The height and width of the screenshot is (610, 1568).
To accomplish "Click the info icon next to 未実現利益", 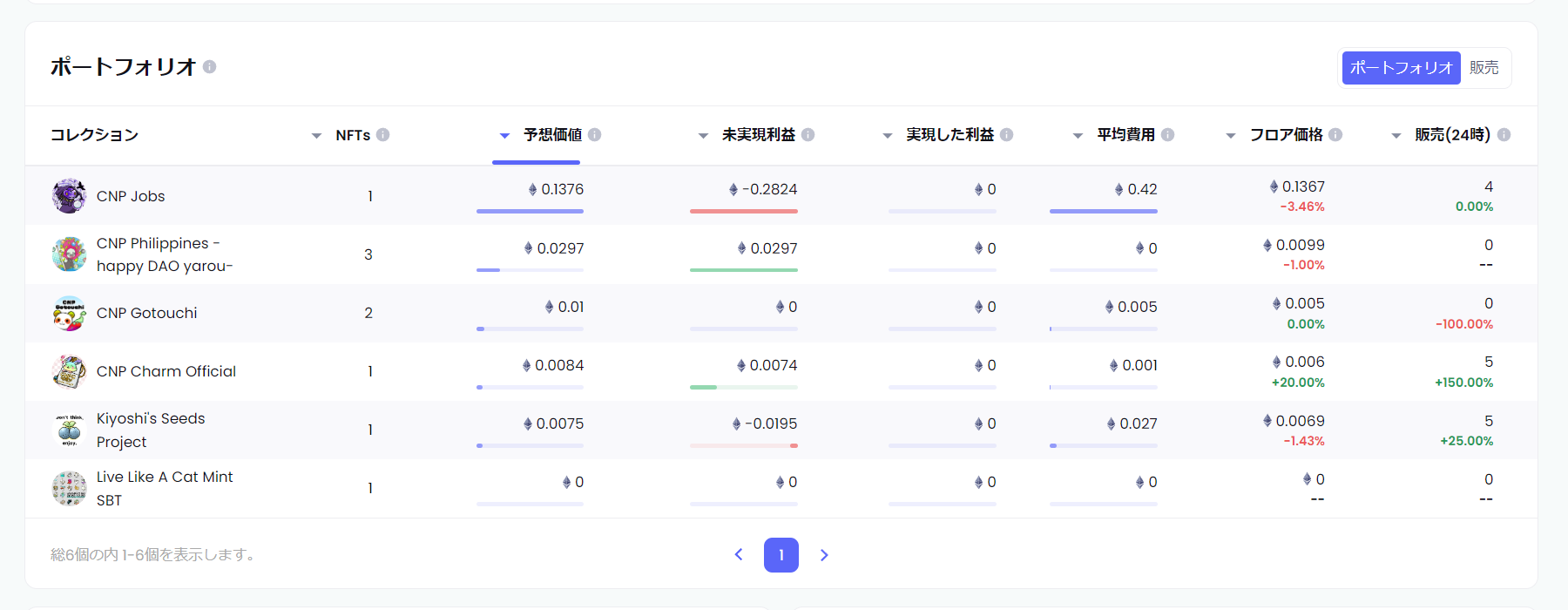I will [808, 134].
